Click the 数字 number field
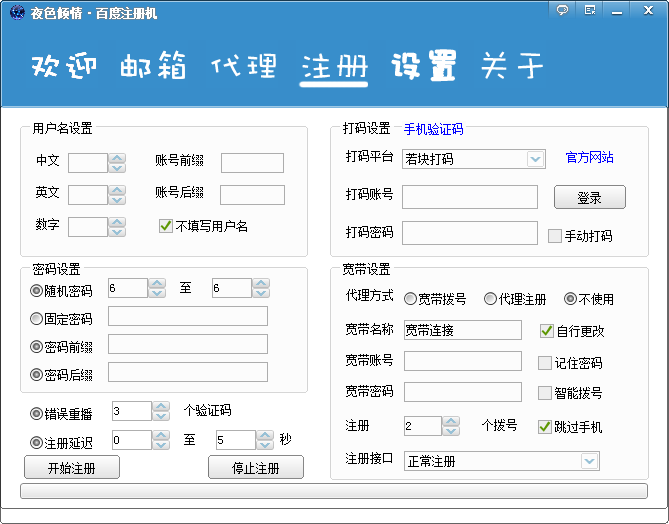Image resolution: width=669 pixels, height=524 pixels. click(88, 227)
